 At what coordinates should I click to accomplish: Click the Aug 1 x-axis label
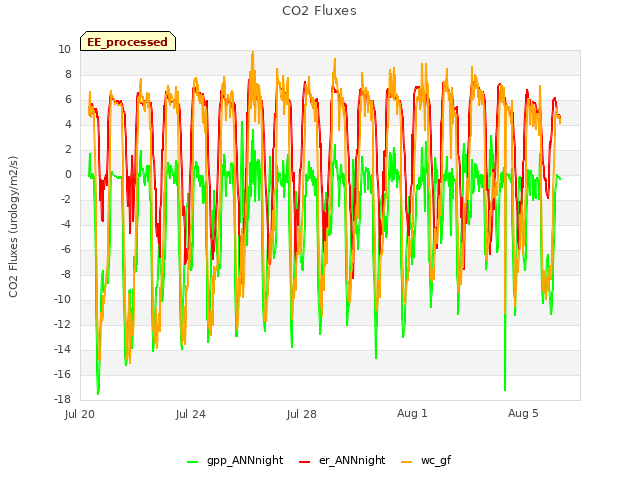(412, 413)
